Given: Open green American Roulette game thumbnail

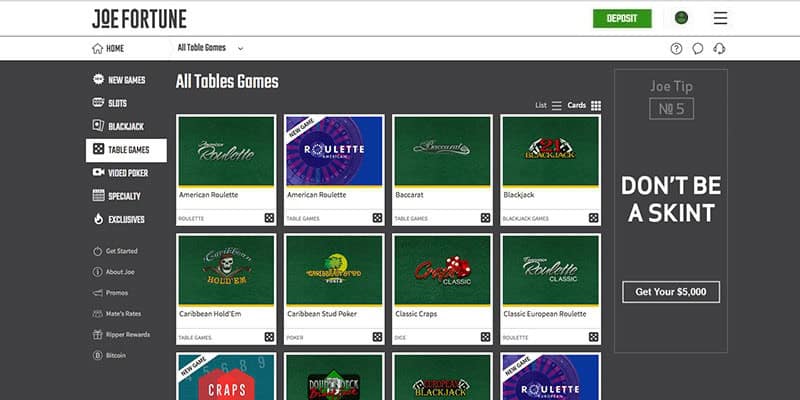Looking at the screenshot, I should (226, 151).
